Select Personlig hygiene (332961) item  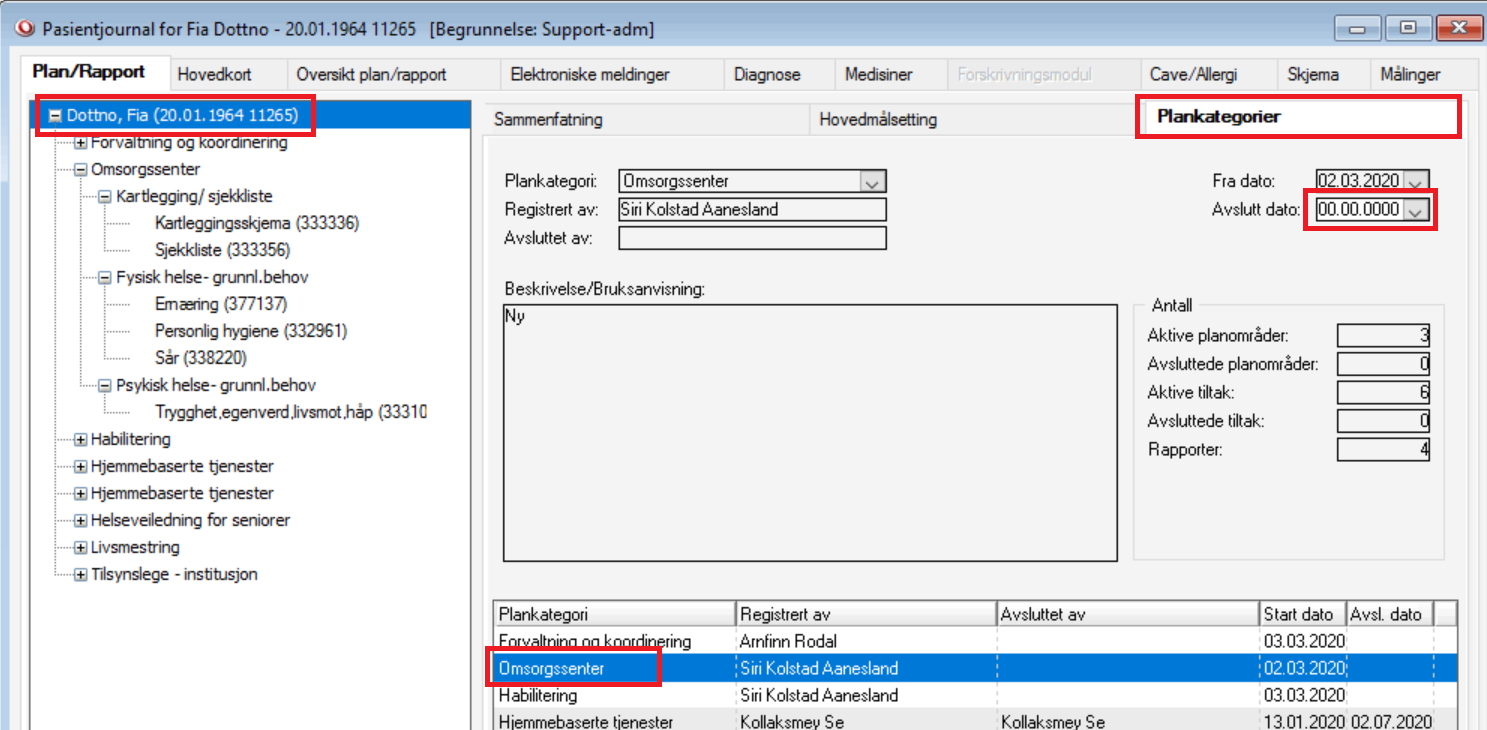point(251,331)
